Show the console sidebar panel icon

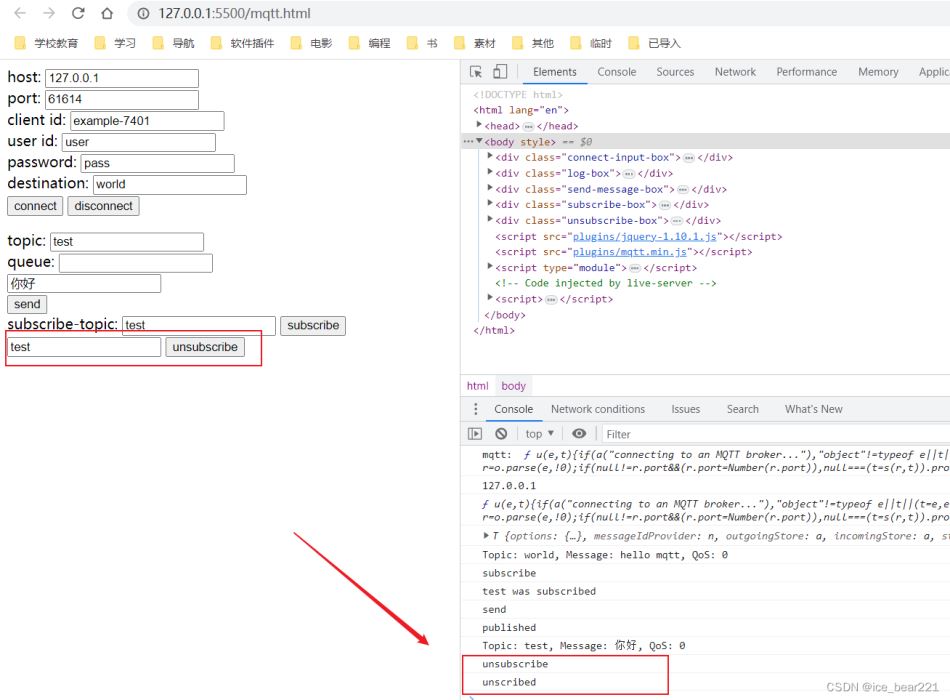point(475,434)
